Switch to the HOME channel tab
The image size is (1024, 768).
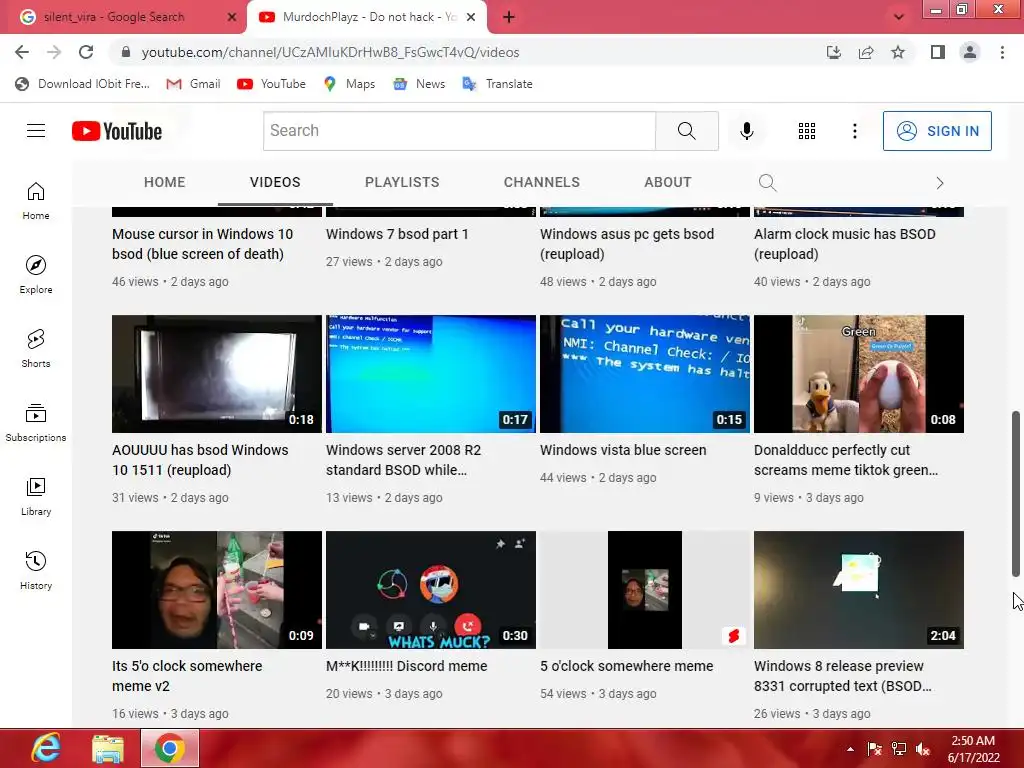(165, 182)
